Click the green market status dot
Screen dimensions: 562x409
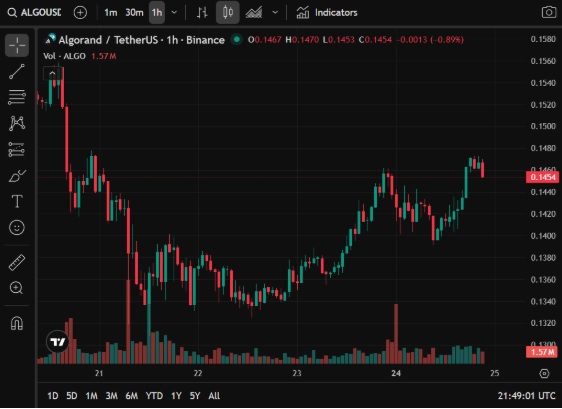(237, 39)
